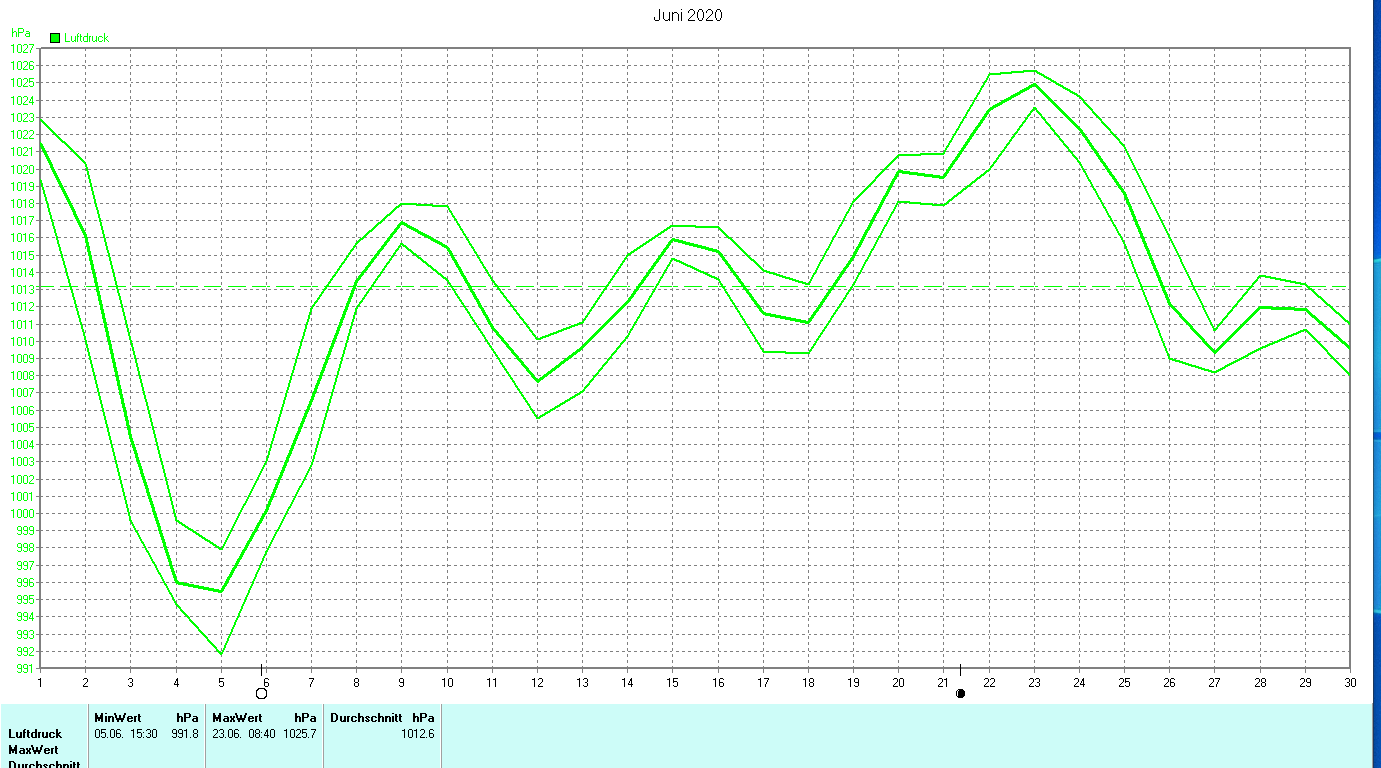
Task: Click the lowest curve point at day 5
Action: pos(221,654)
